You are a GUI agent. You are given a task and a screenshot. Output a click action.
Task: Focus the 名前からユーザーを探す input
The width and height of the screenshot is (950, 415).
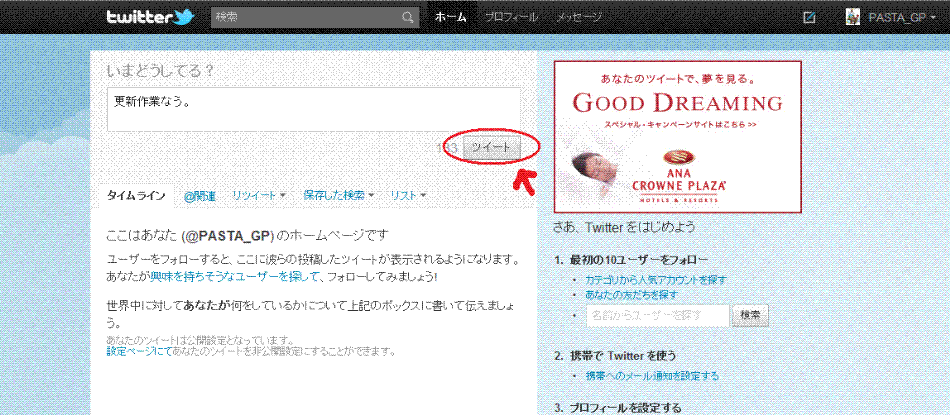(x=657, y=316)
